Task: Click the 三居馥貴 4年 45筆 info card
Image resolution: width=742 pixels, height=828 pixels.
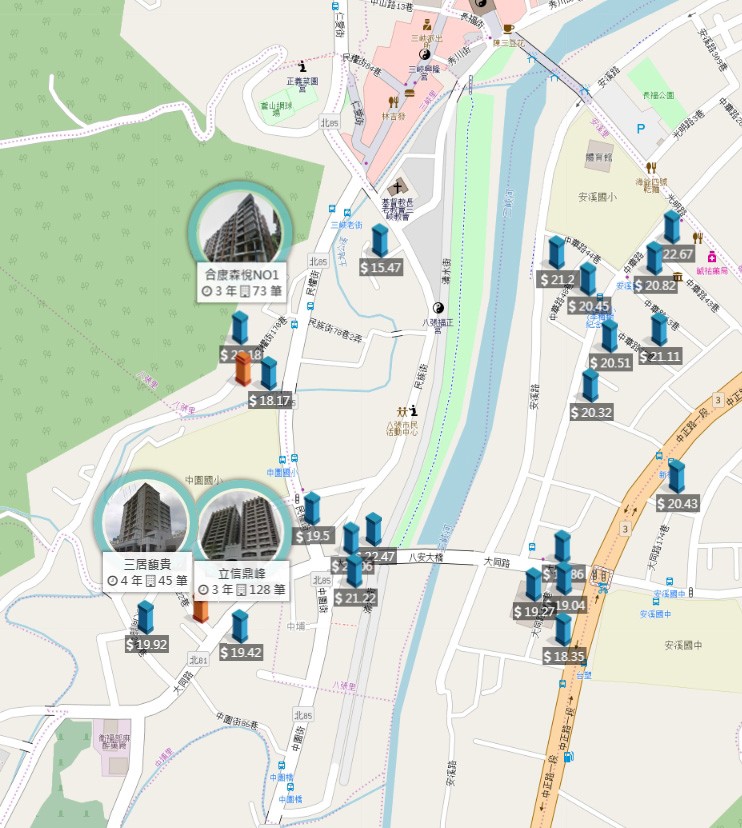Action: coord(147,572)
